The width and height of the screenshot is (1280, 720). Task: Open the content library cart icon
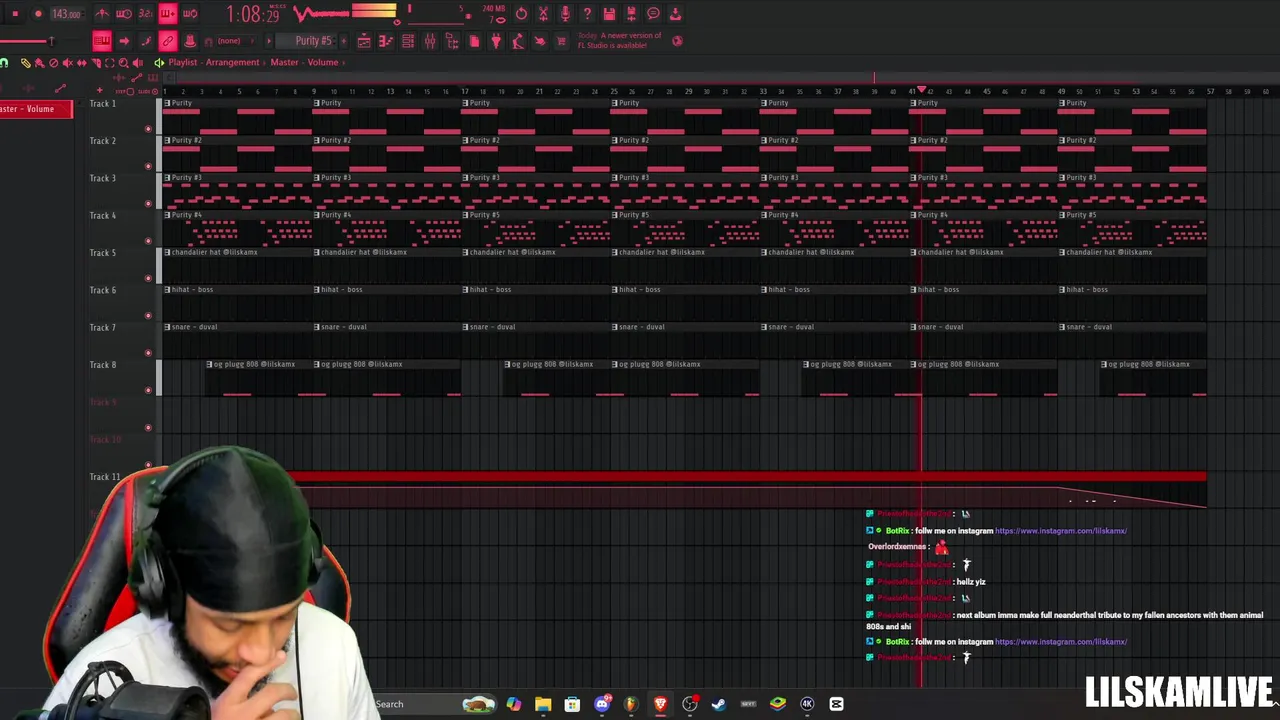click(x=561, y=41)
